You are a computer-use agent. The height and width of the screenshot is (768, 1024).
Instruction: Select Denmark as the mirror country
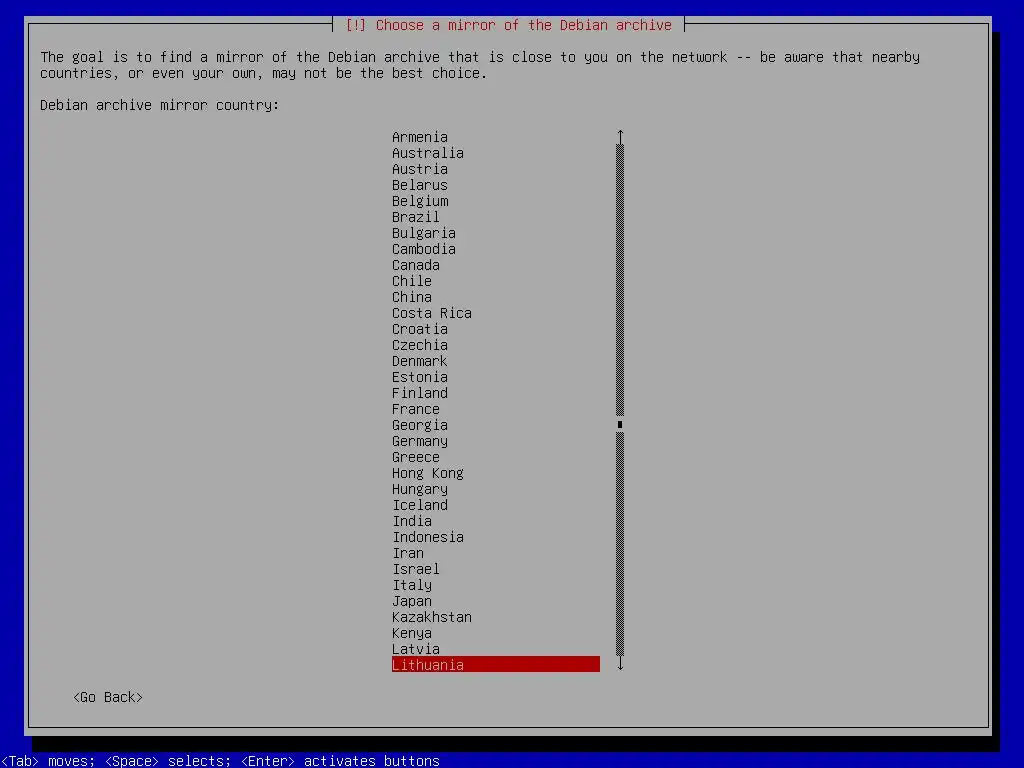pos(420,361)
